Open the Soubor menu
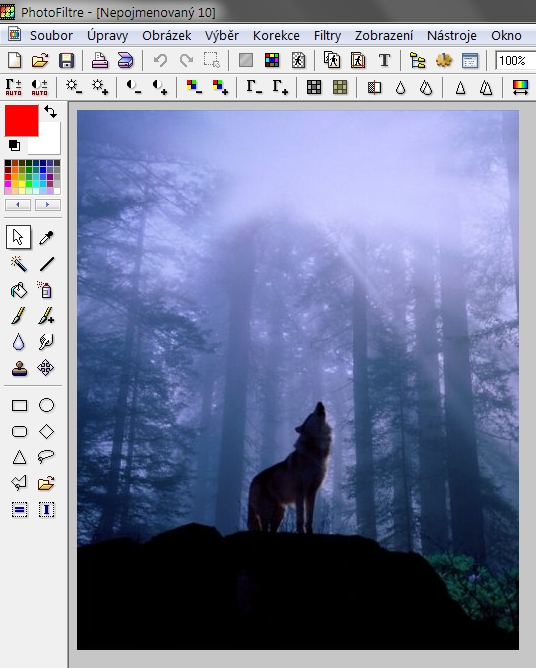 click(x=51, y=35)
